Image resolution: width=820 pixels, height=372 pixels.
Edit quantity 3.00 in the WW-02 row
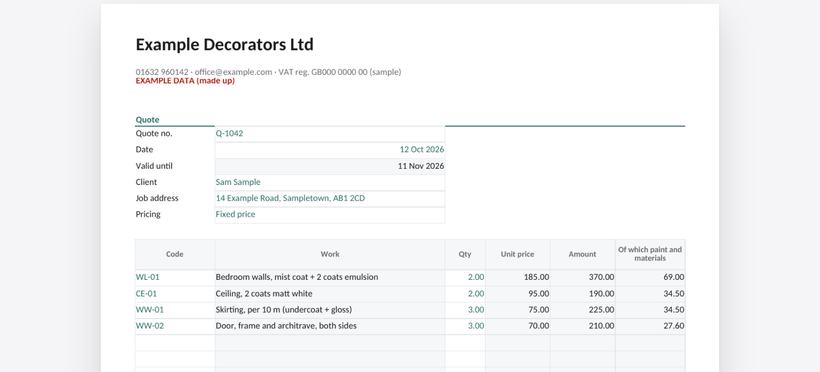pos(465,326)
